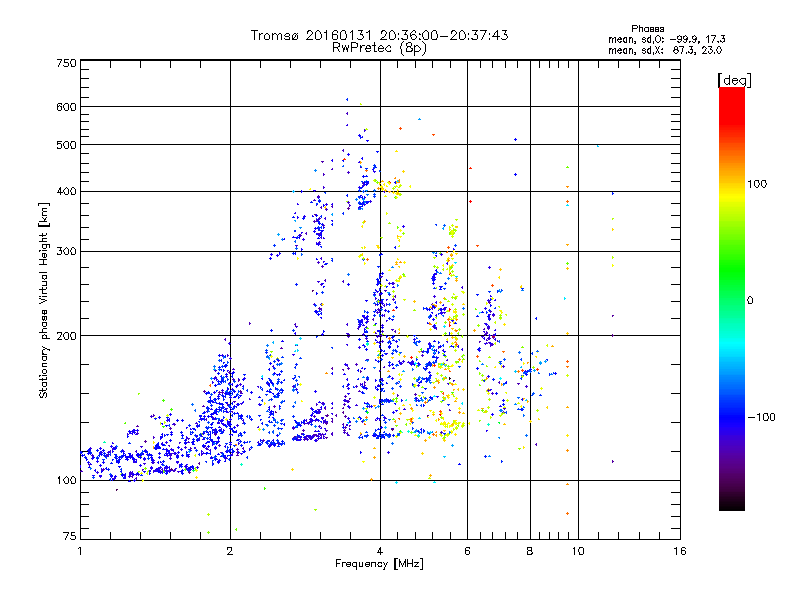Click the '[deg]' colorbar unit label
Viewport: 800px width, 600px height.
(734, 80)
